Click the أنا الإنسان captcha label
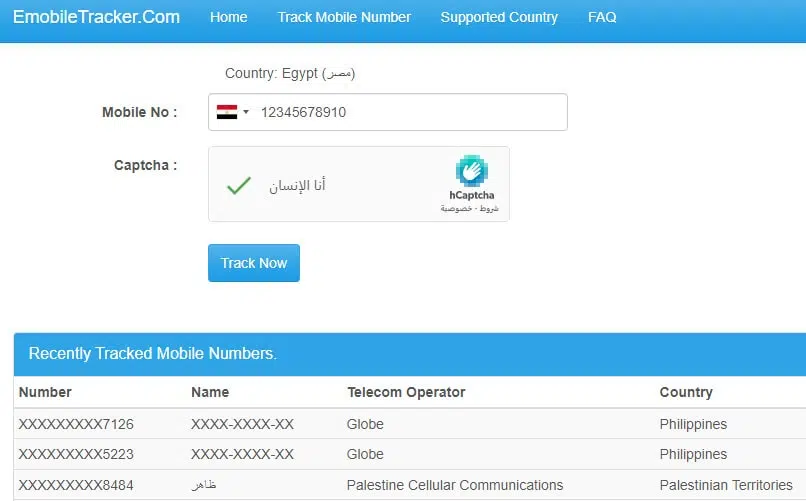This screenshot has height=501, width=806. 297,185
